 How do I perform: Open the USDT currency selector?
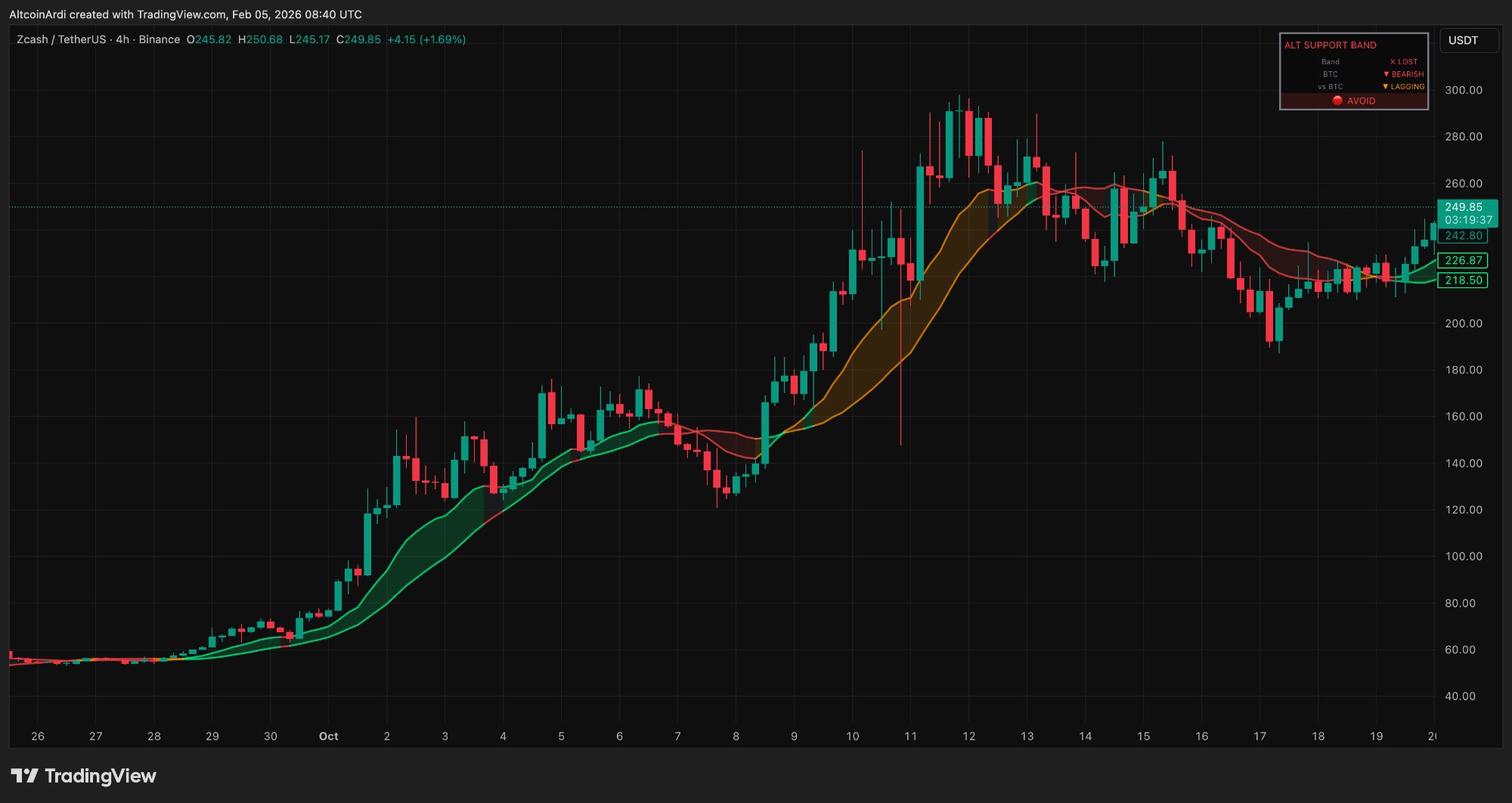(x=1469, y=41)
